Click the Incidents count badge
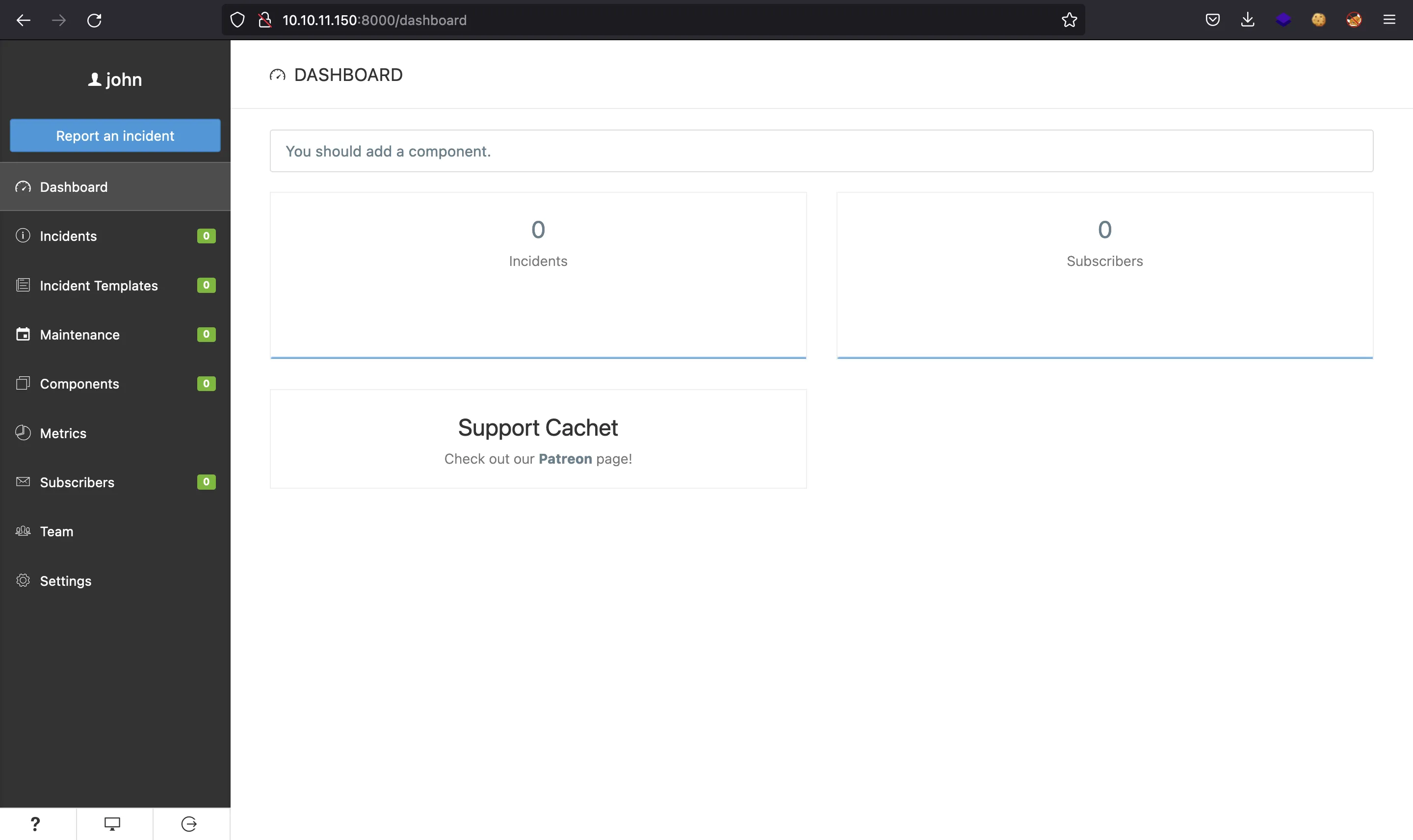1413x840 pixels. 206,235
